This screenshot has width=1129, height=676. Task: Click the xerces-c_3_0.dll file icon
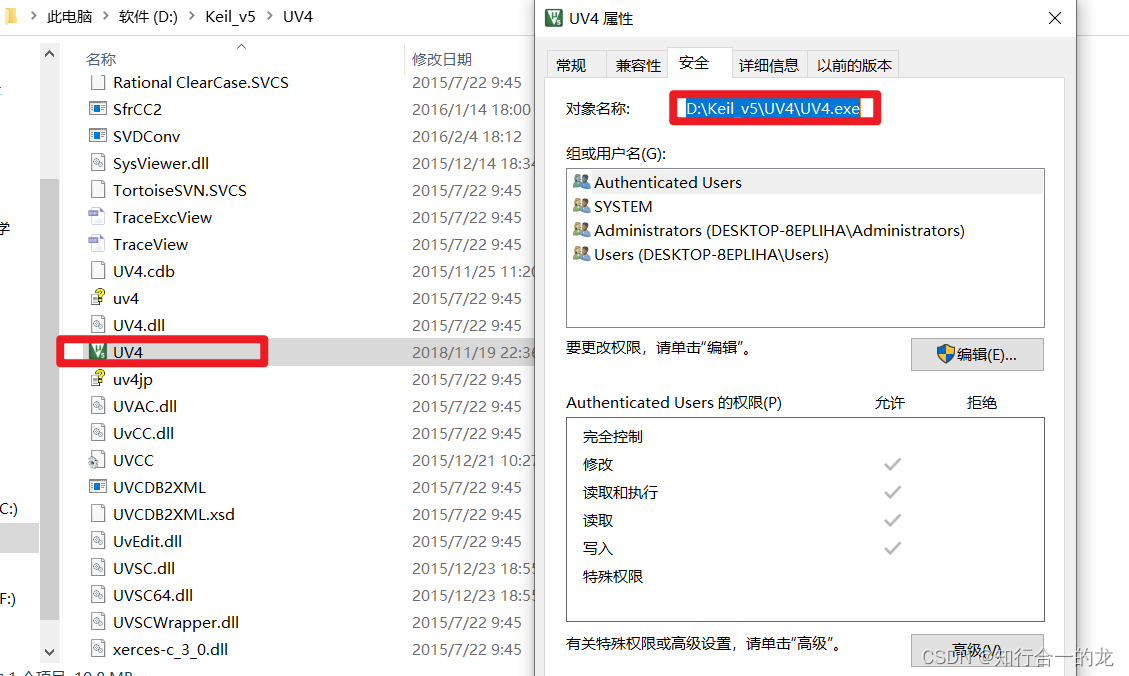[98, 649]
